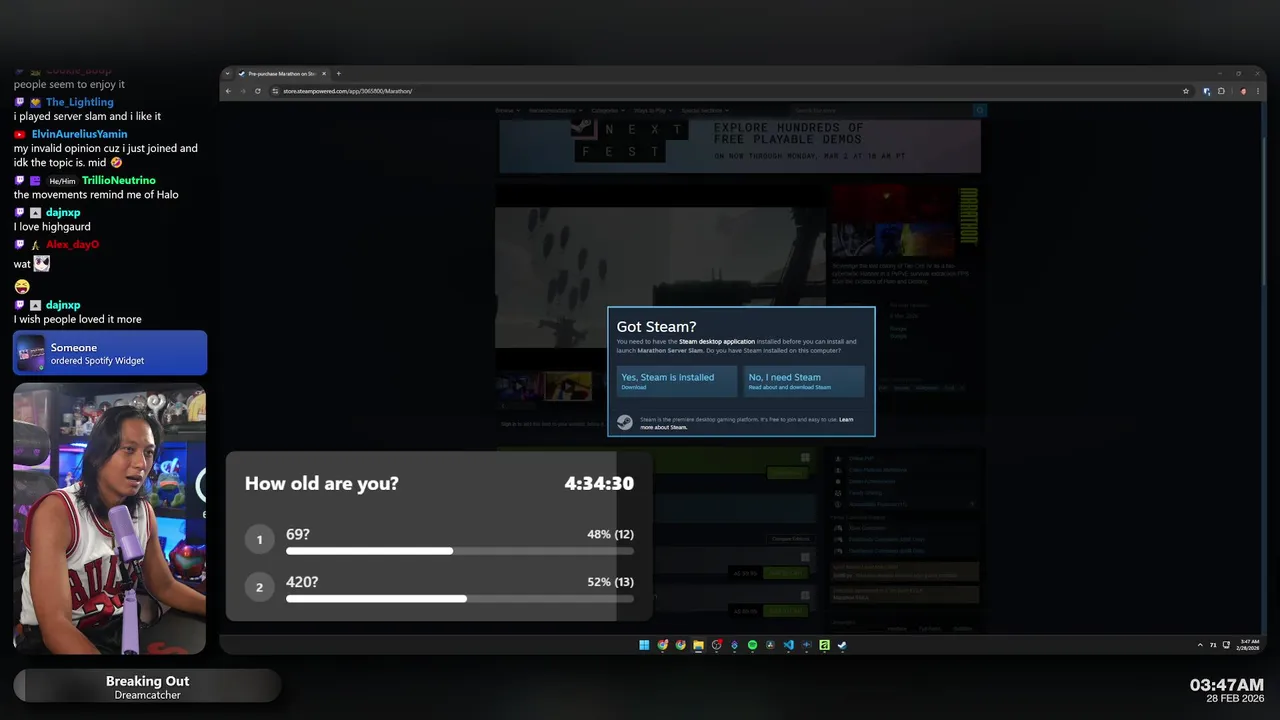Select 'Pre-purchase Marathon on Steam' tab

(281, 73)
